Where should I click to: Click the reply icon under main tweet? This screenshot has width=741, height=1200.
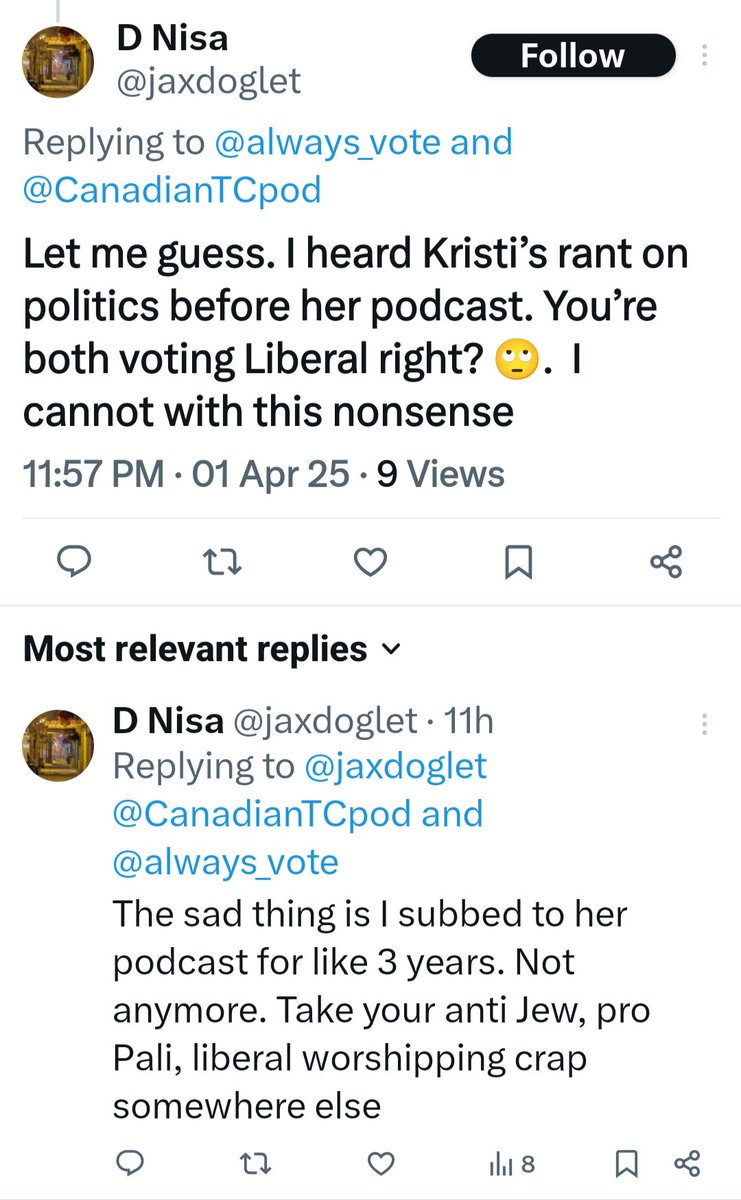pyautogui.click(x=74, y=564)
